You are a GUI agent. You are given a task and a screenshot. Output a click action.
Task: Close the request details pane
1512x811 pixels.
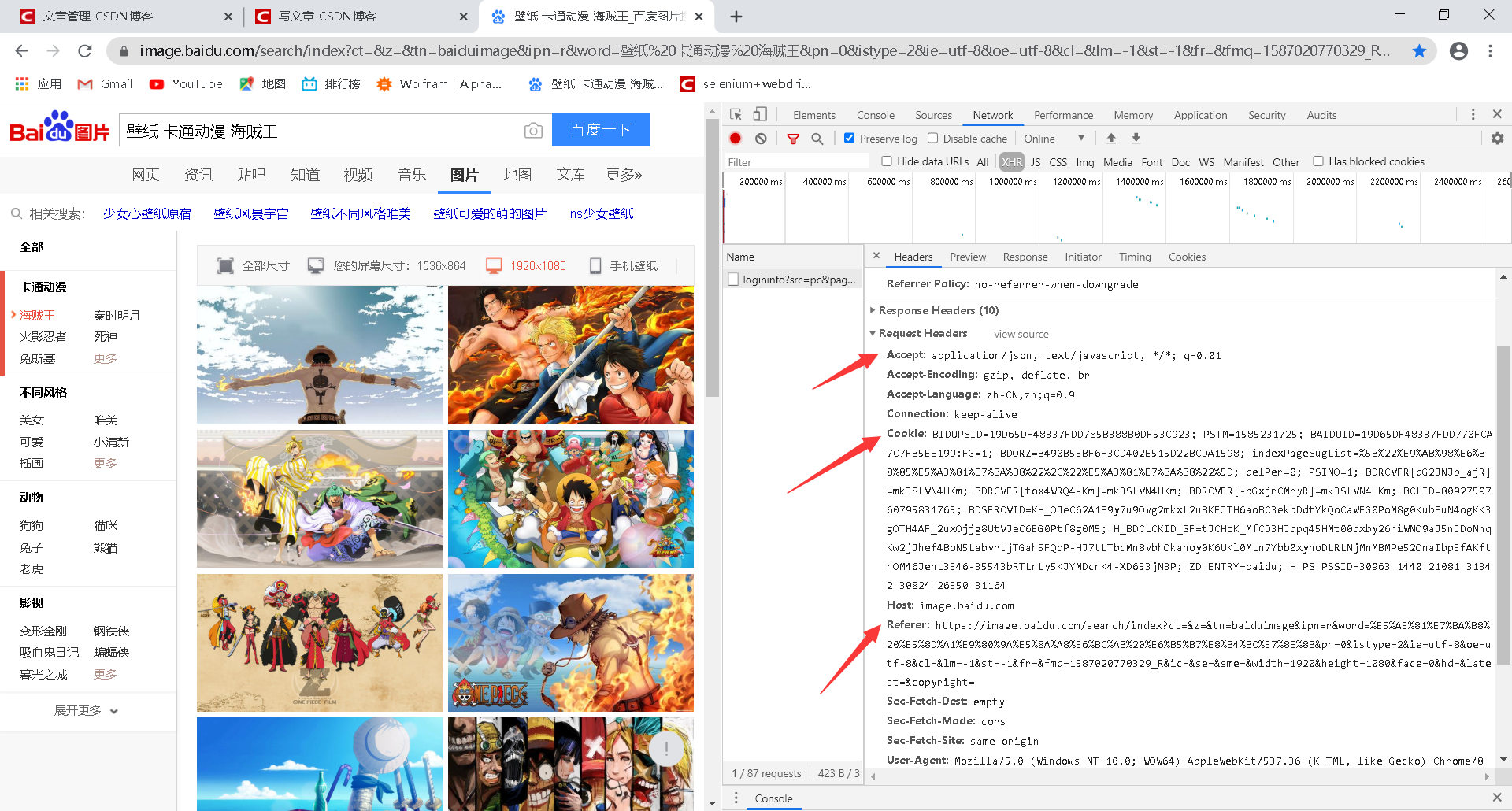876,256
